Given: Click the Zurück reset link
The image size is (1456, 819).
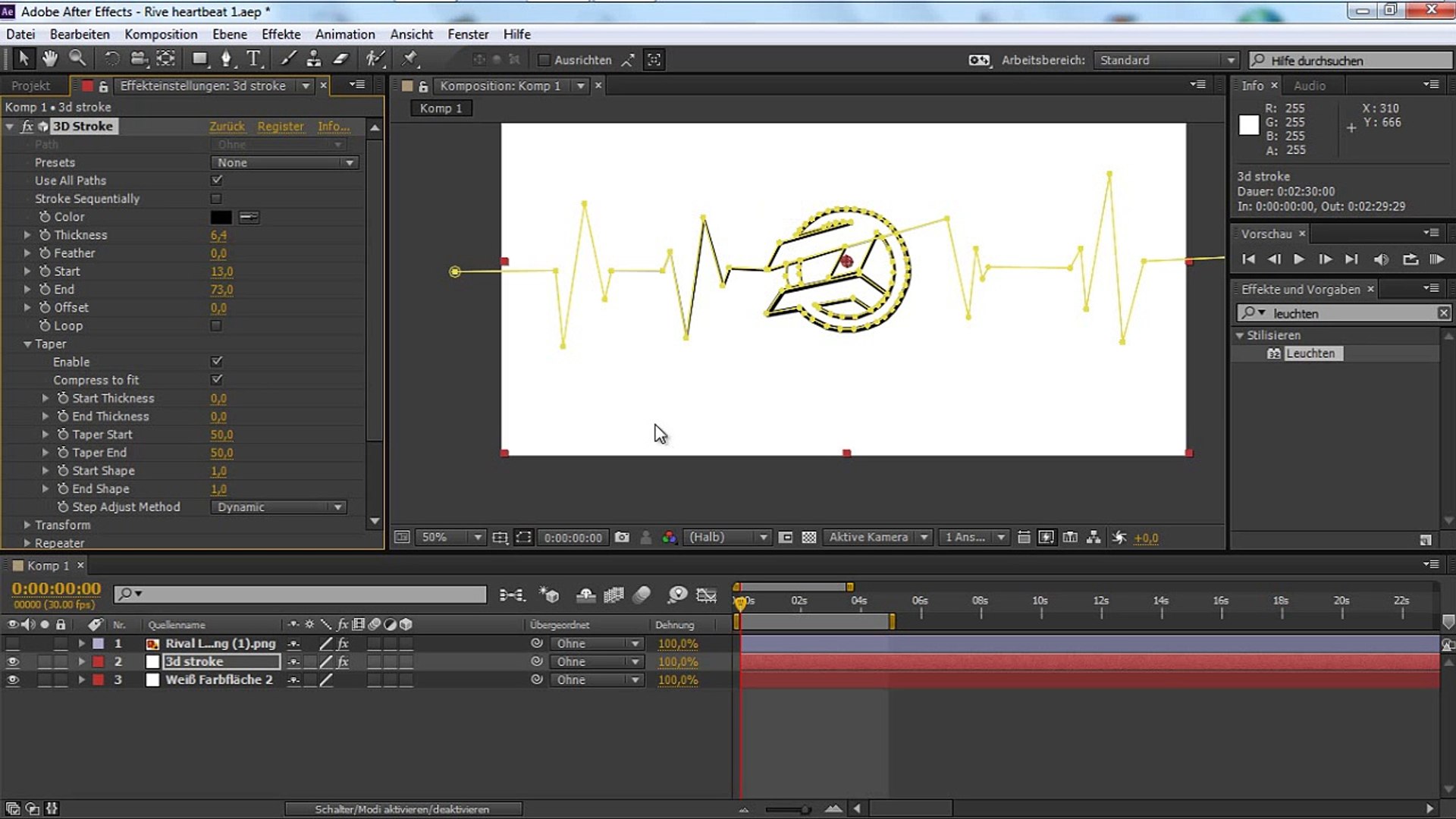Looking at the screenshot, I should coord(227,127).
